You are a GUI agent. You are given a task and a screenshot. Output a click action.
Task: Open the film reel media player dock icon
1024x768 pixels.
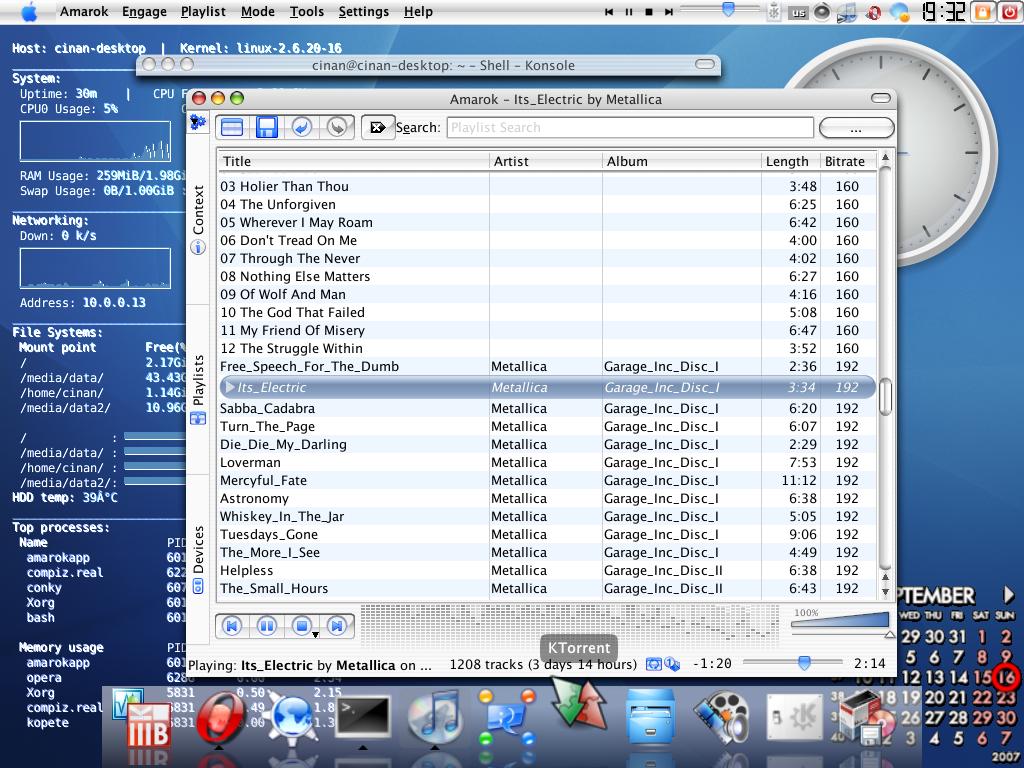point(721,717)
